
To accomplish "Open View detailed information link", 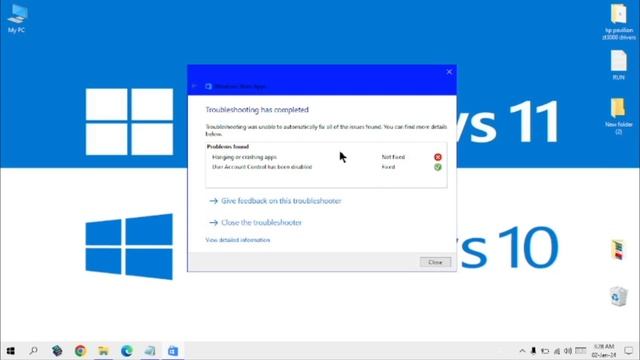I will 238,240.
